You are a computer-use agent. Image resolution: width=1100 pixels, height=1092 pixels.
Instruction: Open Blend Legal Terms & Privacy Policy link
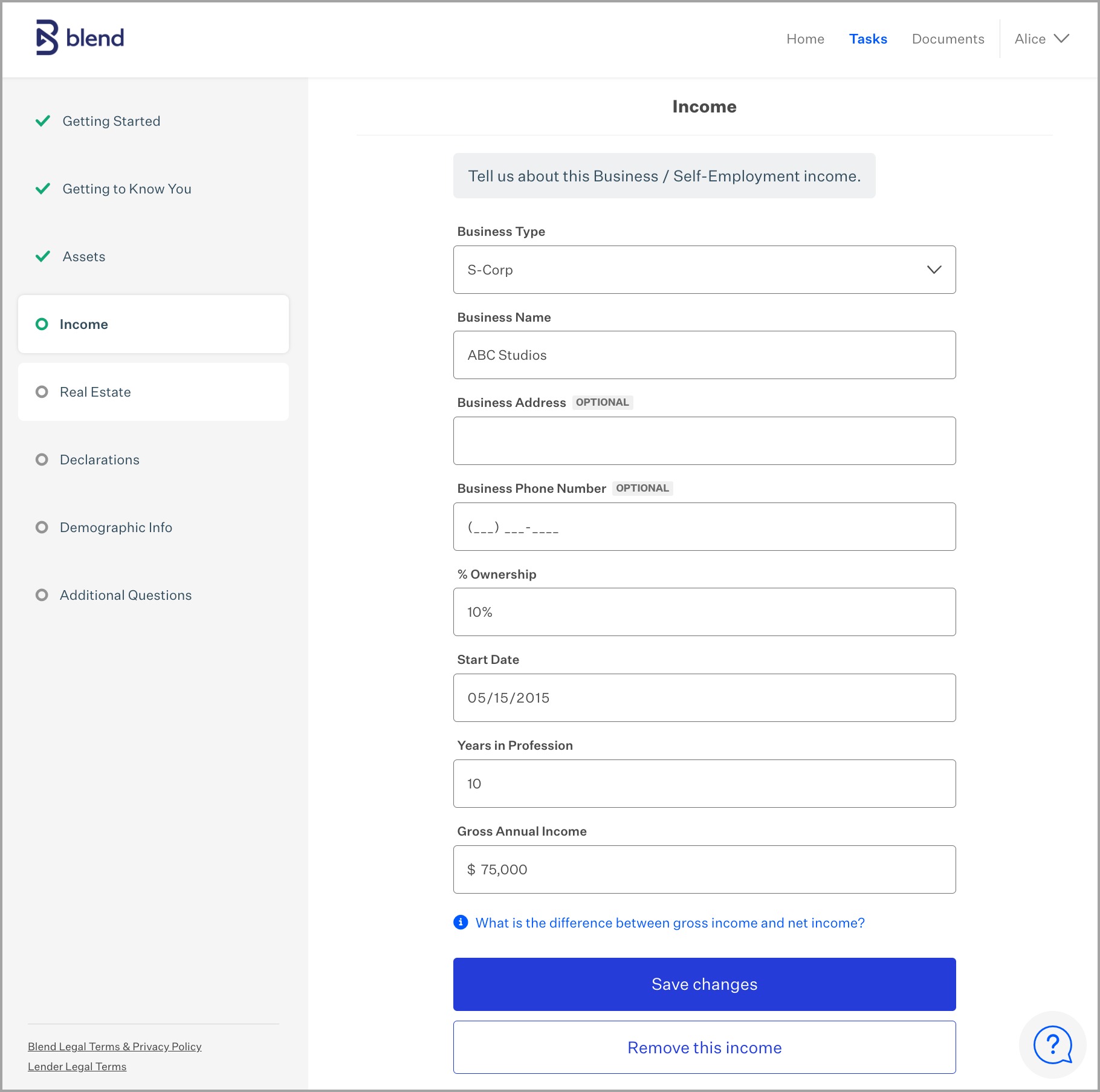pyautogui.click(x=115, y=1047)
